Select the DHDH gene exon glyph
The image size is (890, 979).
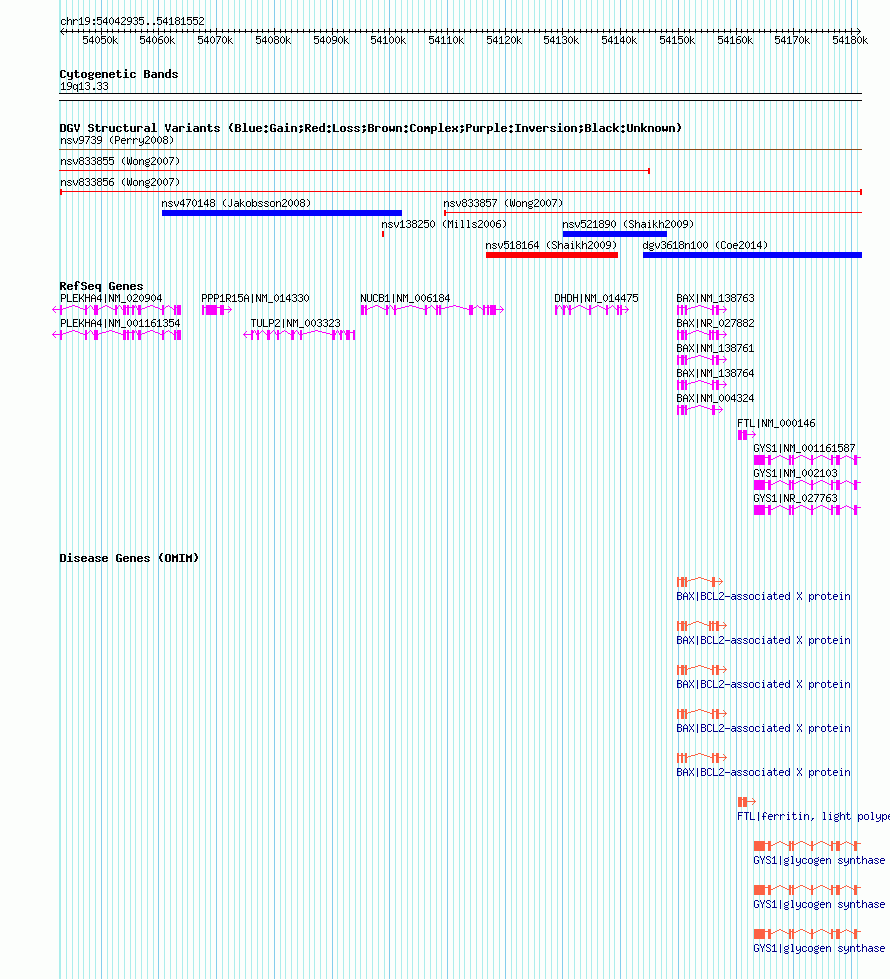[x=592, y=310]
